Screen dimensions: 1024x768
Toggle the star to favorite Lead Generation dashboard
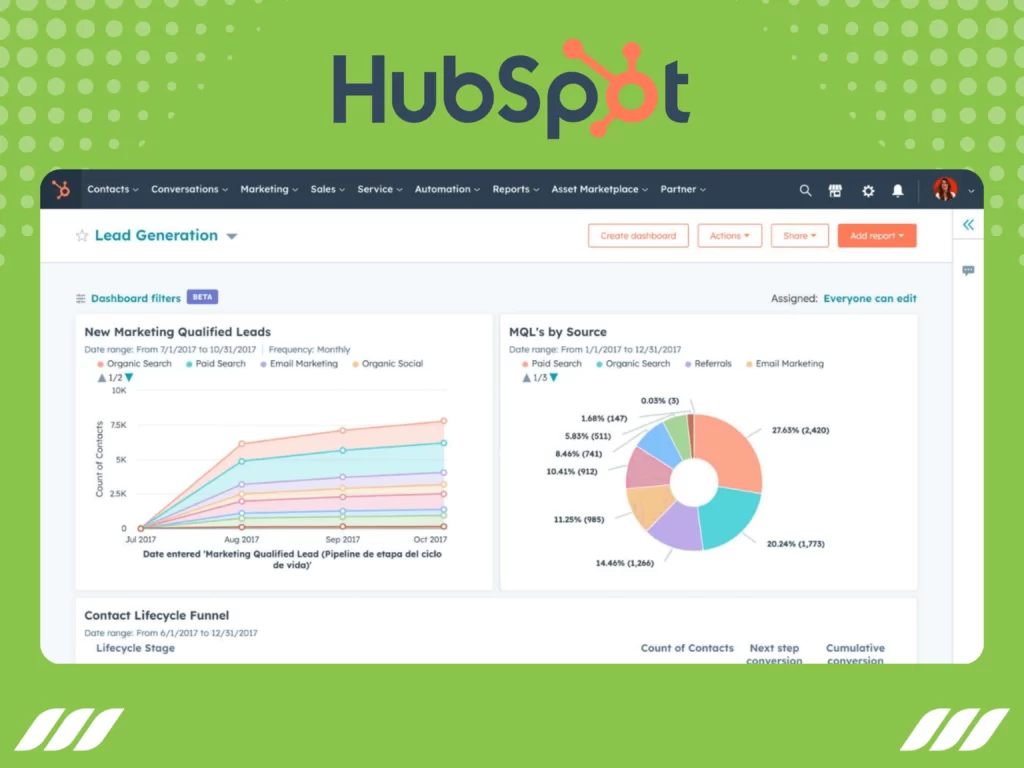click(81, 235)
